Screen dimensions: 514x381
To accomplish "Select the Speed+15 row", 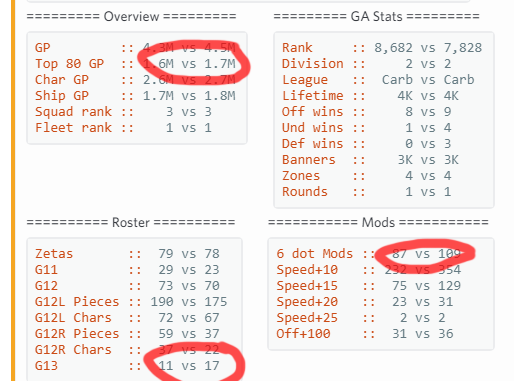I will click(x=369, y=286).
